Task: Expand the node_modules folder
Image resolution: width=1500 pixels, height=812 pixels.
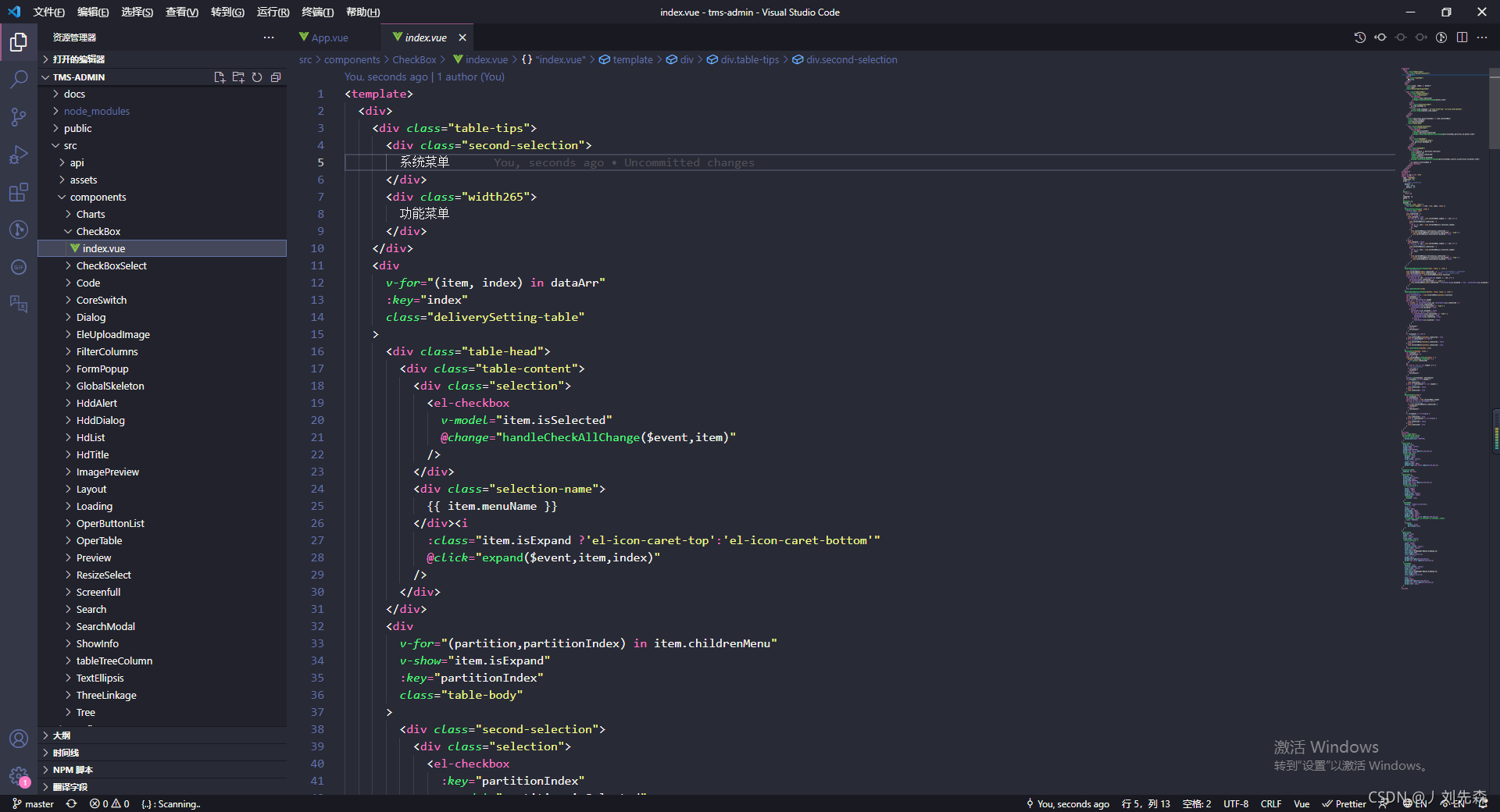Action: click(x=162, y=111)
